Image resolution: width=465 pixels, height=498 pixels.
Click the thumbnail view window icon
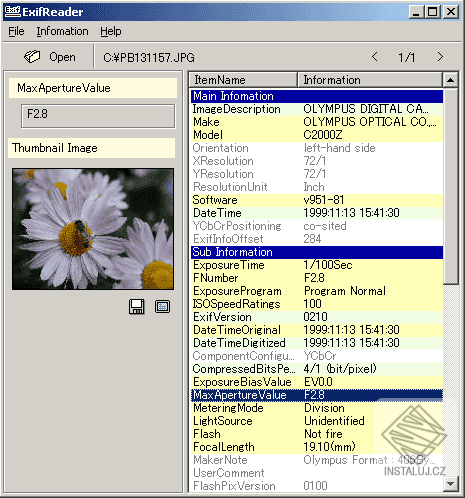click(162, 306)
